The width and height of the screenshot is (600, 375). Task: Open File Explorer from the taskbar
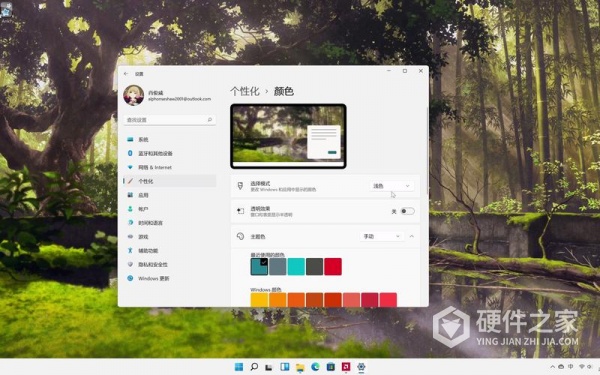pos(300,367)
